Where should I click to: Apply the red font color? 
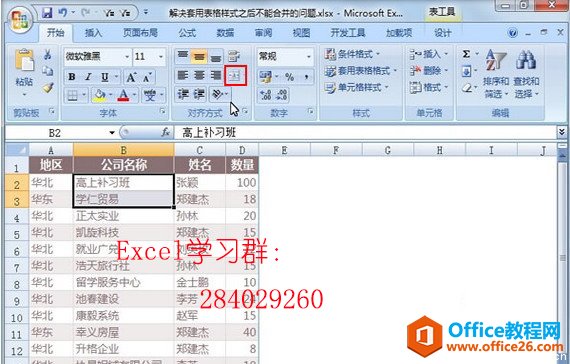click(x=124, y=96)
